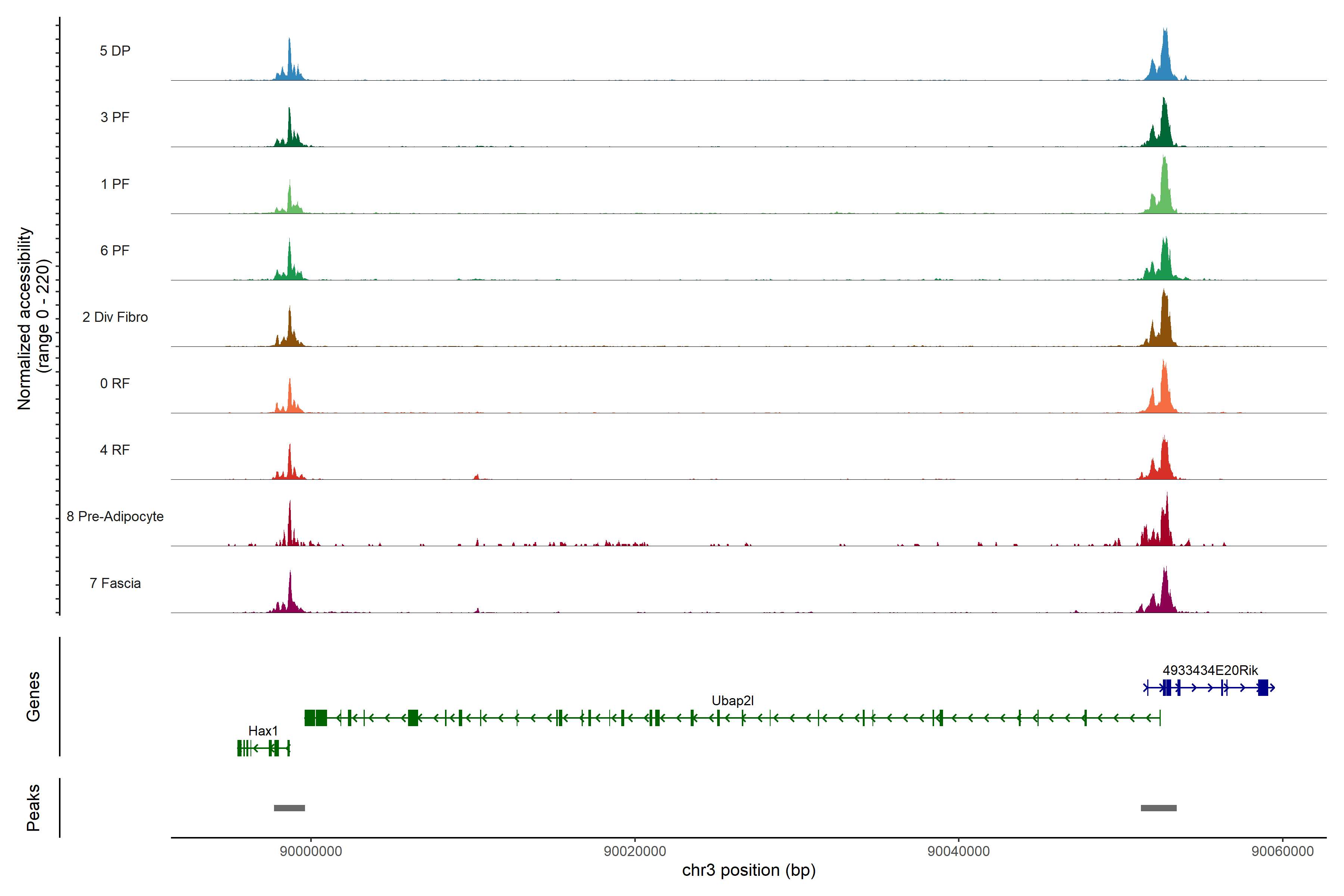Click the left gray peak bar
1344x896 pixels.
coord(289,808)
